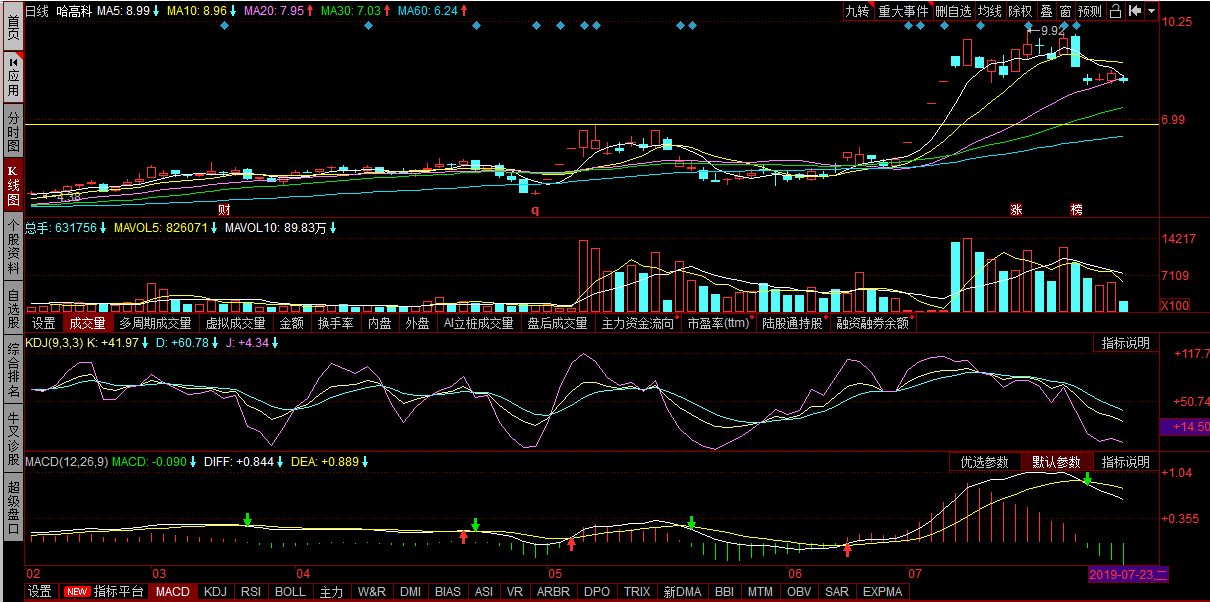1210x602 pixels.
Task: Select the EXPMA indicator tab
Action: coord(882,592)
